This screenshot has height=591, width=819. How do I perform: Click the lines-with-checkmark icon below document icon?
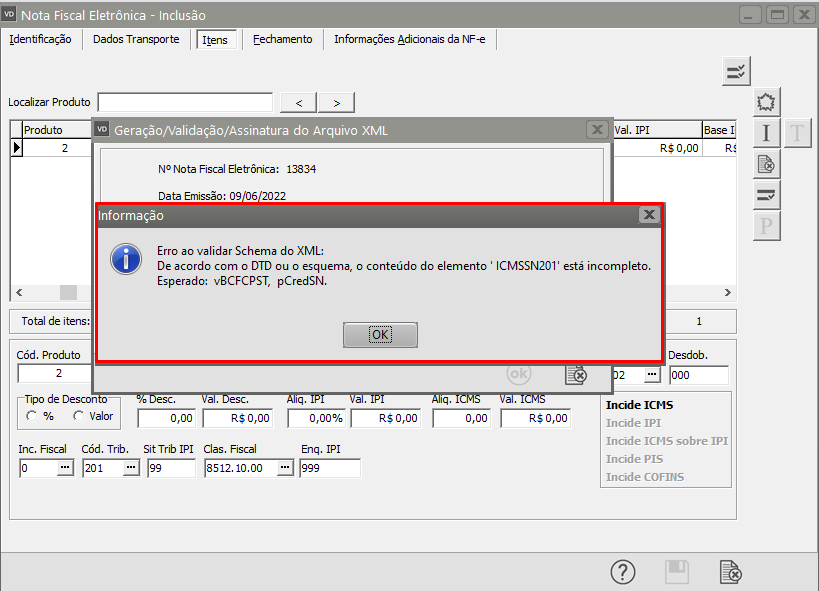(766, 195)
